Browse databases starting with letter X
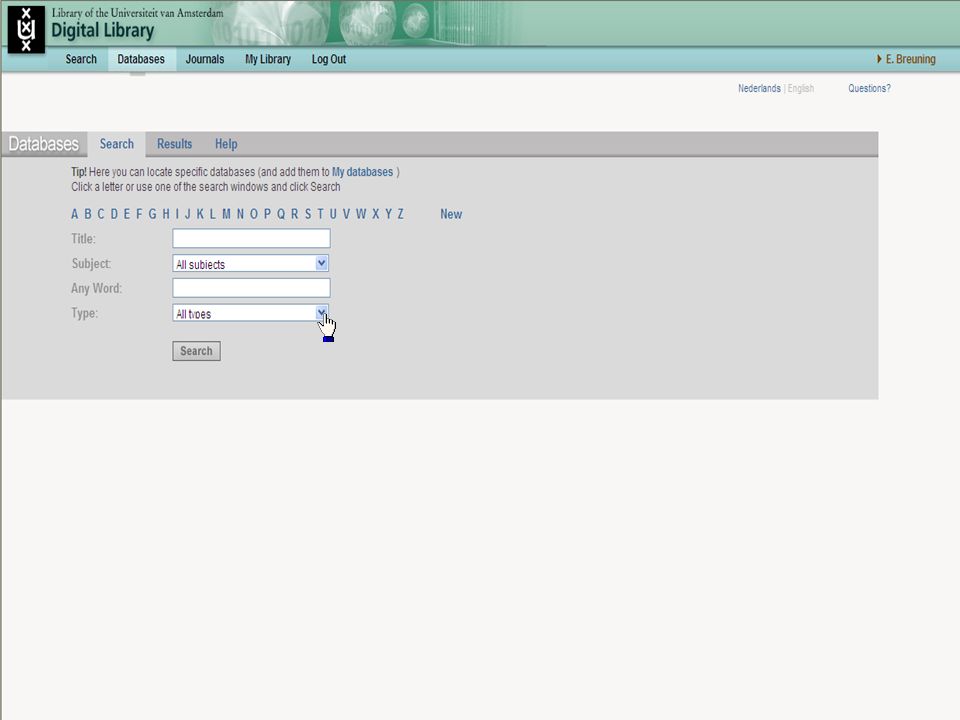Screen dimensions: 960x720 pos(376,214)
